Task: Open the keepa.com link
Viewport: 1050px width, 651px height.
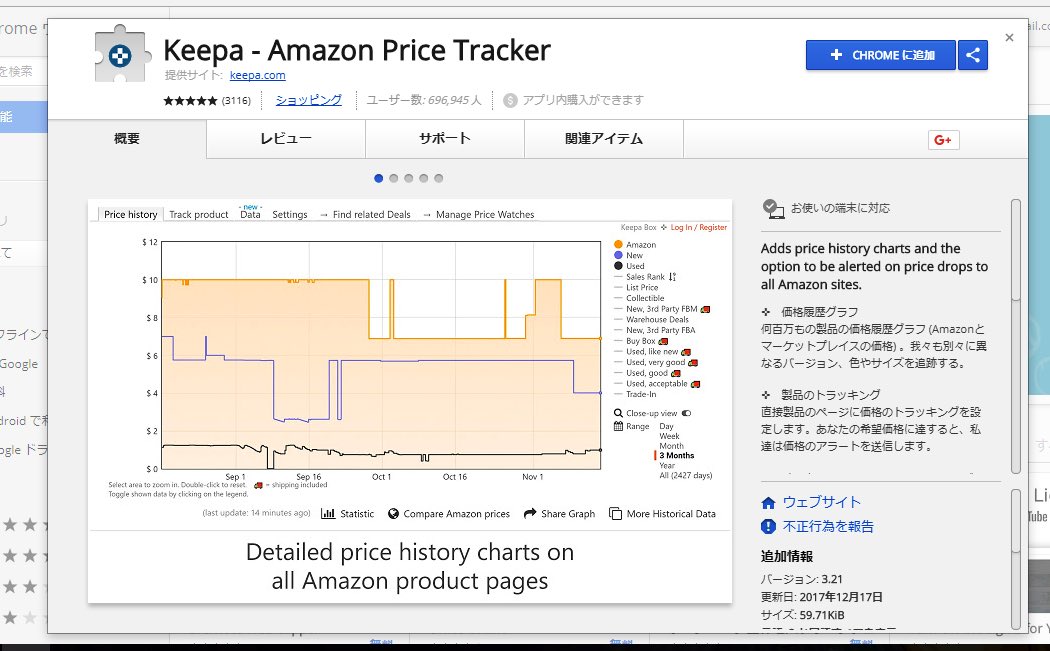Action: (x=257, y=76)
